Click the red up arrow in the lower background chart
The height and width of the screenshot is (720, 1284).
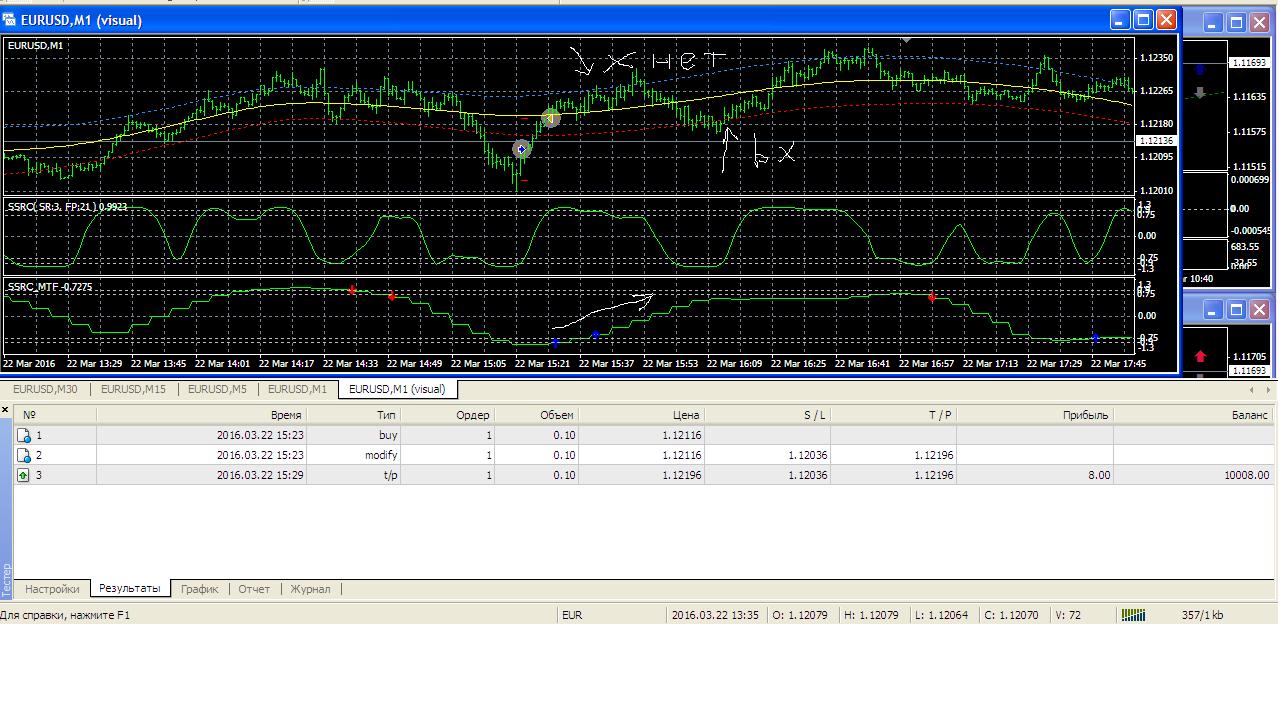tap(1200, 356)
